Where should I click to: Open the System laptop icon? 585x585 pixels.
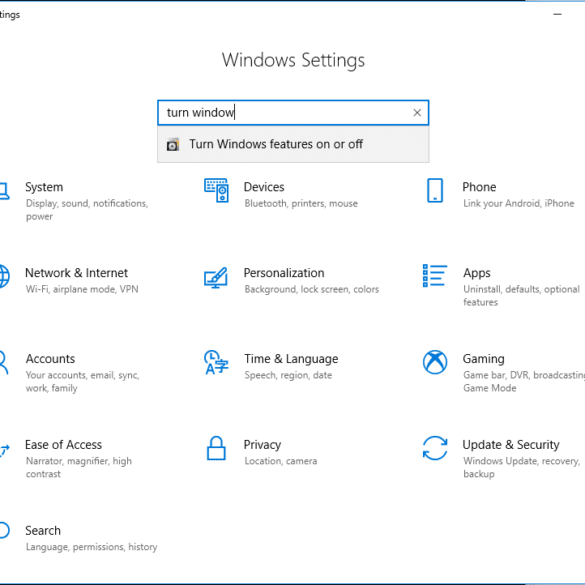(x=4, y=191)
